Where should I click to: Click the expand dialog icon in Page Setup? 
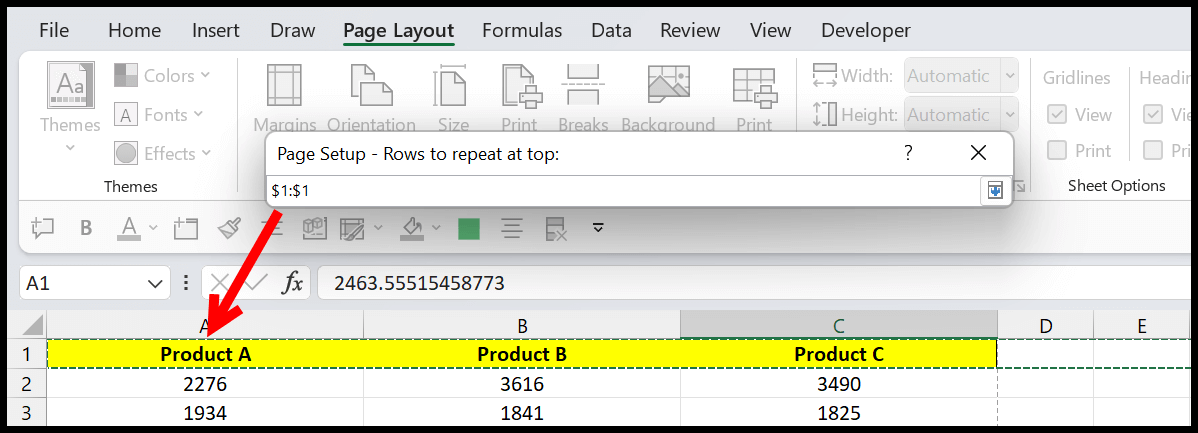pos(994,190)
